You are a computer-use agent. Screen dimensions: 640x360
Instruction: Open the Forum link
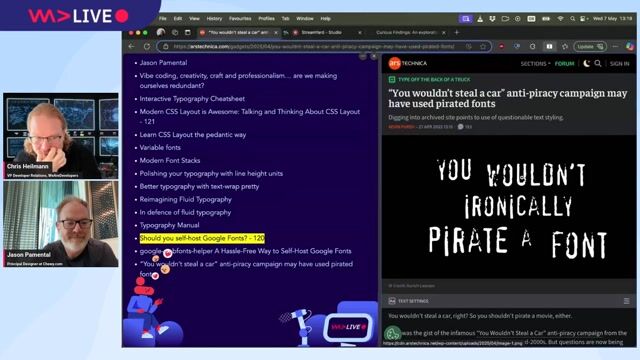(x=564, y=64)
